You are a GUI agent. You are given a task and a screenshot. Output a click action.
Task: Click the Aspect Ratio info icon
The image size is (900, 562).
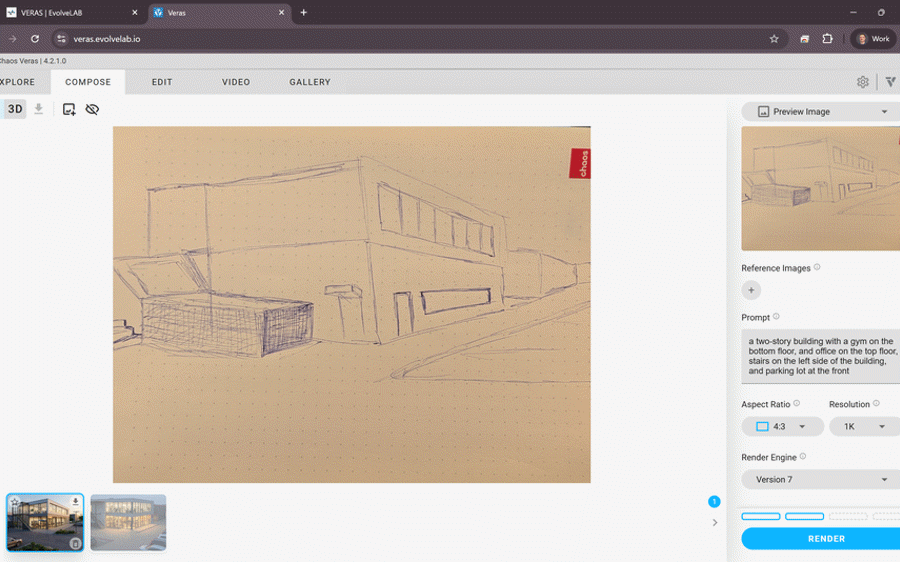[796, 403]
